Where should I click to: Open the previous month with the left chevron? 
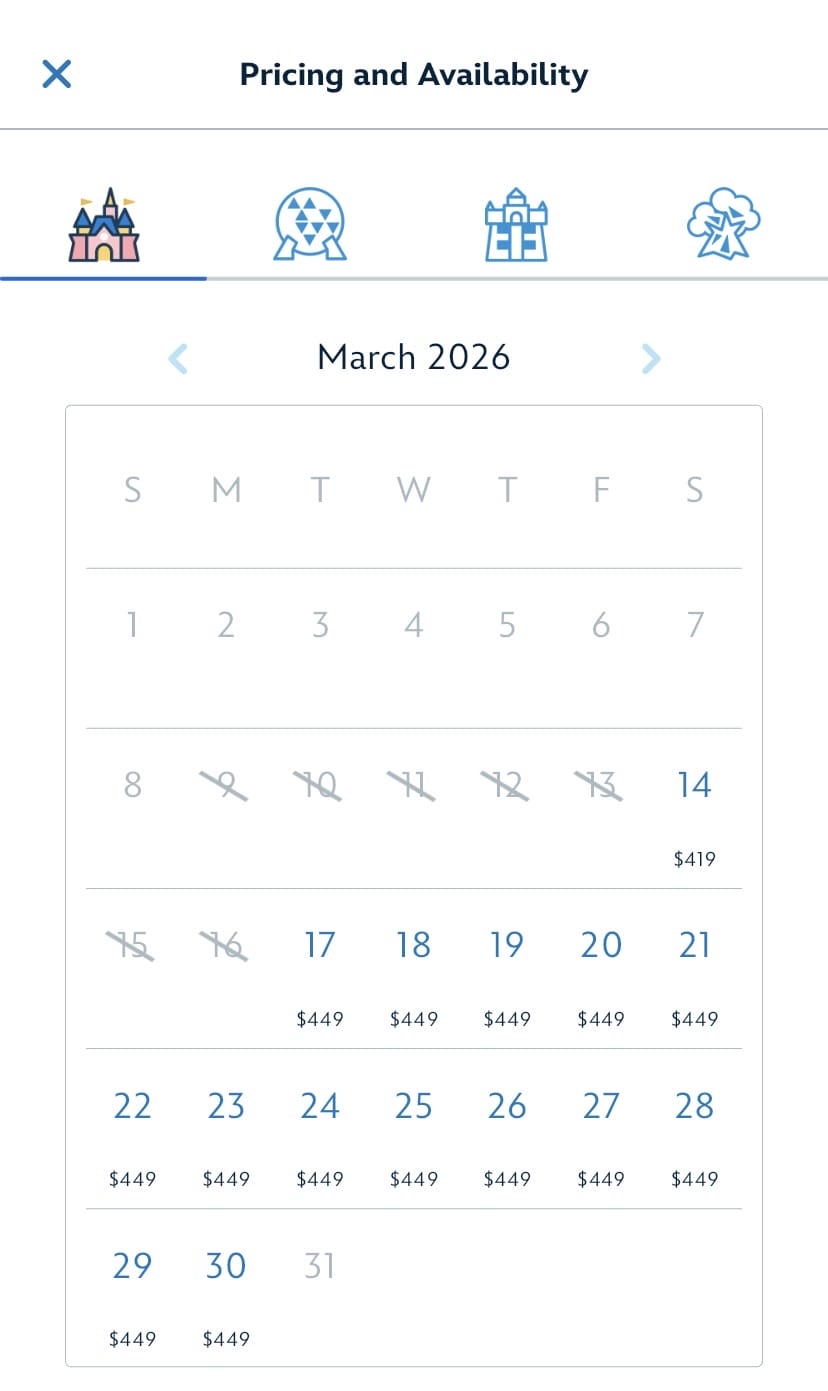[178, 357]
